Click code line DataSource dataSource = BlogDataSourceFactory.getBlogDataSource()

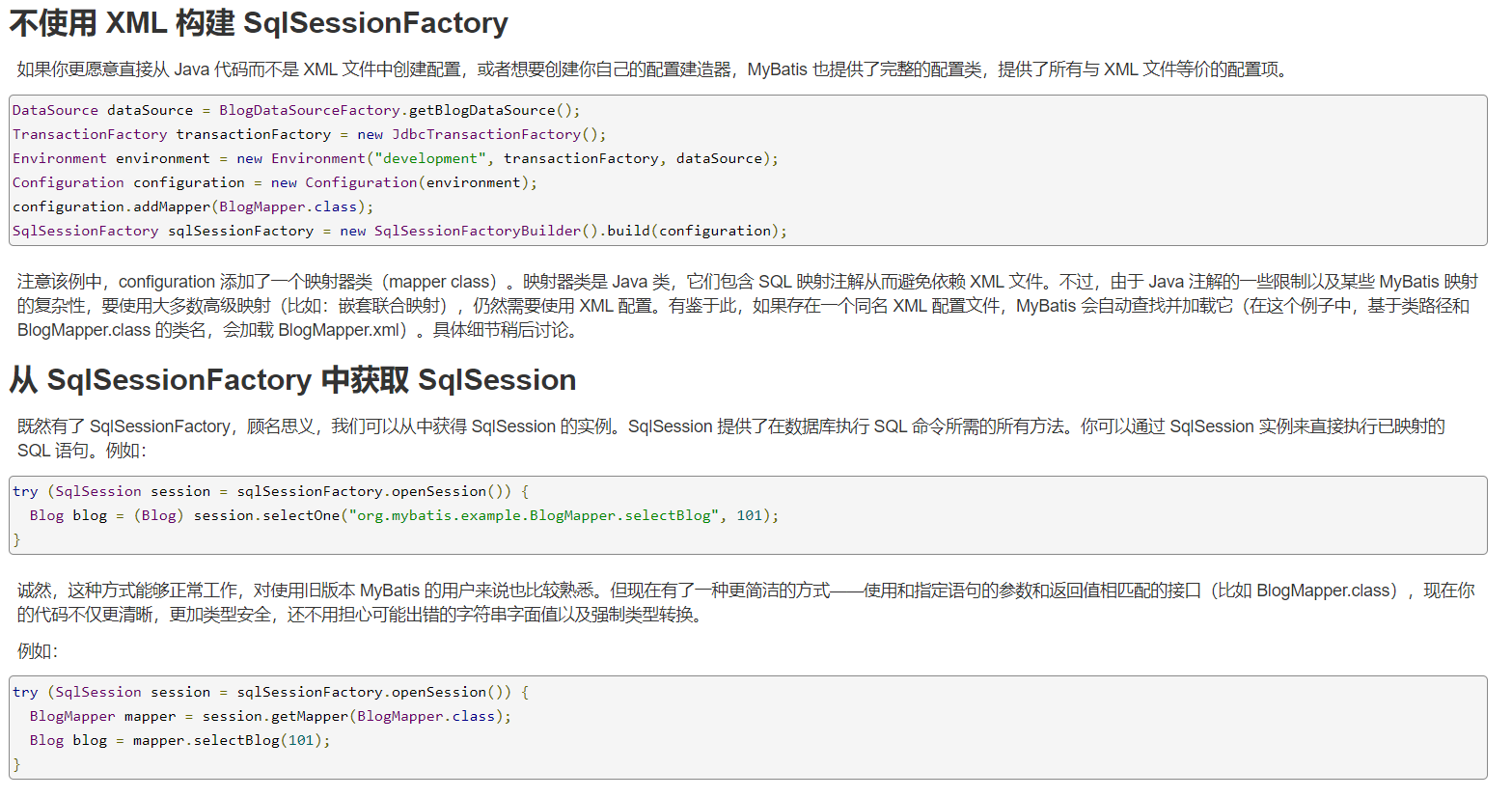(x=296, y=110)
